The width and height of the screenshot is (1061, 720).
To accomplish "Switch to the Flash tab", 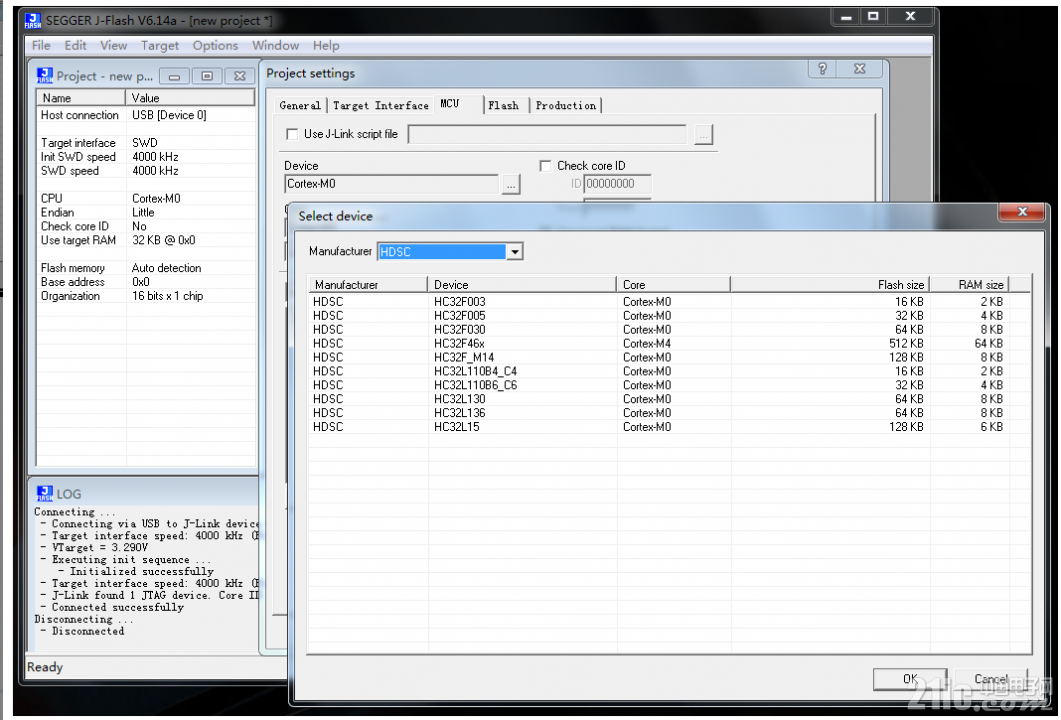I will click(x=504, y=106).
